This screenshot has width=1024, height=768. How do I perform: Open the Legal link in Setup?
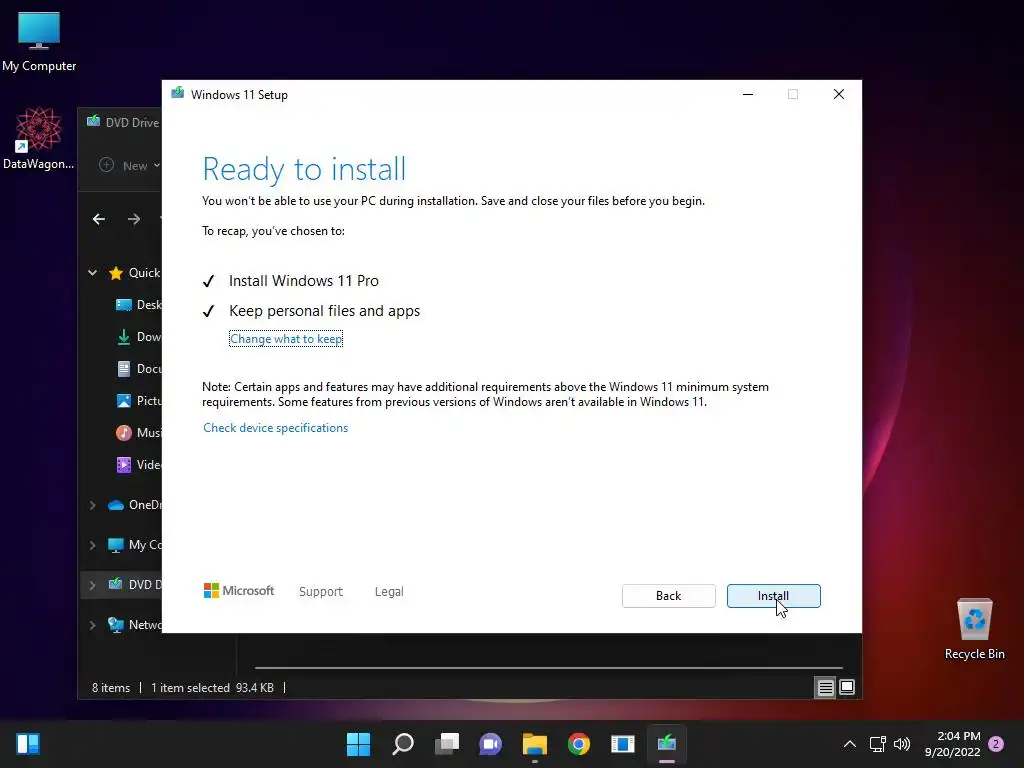(x=389, y=592)
